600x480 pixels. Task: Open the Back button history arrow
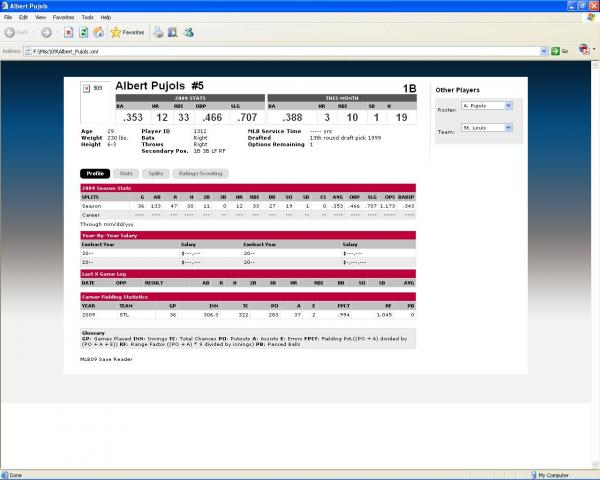33,33
